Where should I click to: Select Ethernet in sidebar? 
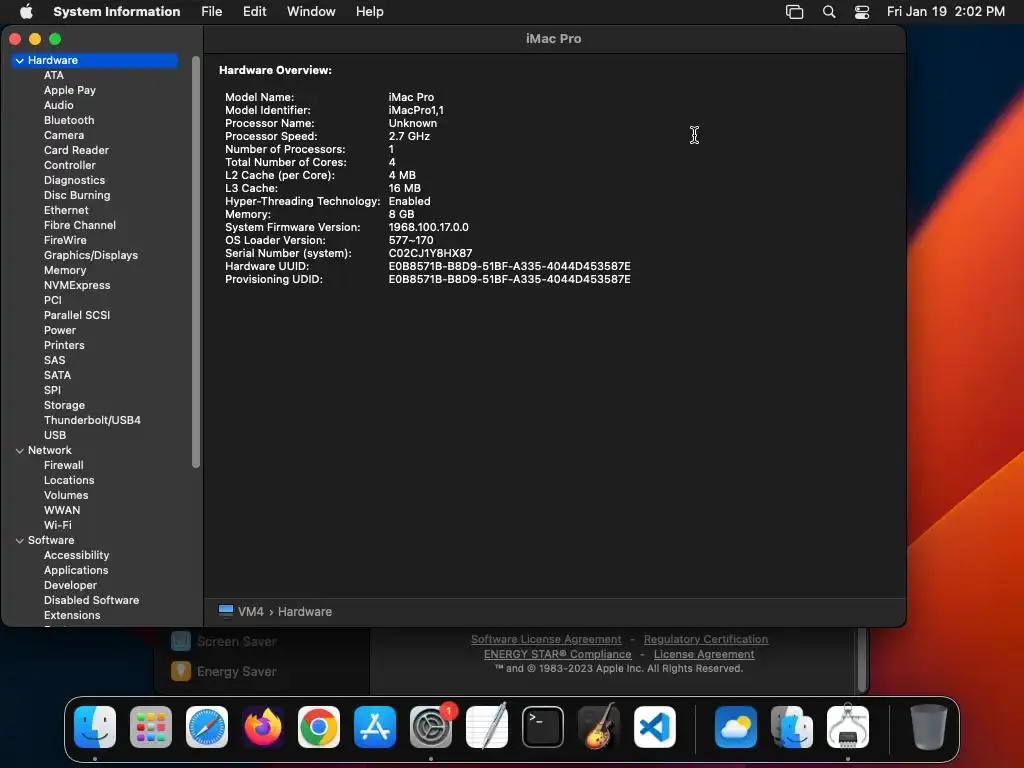pos(66,210)
